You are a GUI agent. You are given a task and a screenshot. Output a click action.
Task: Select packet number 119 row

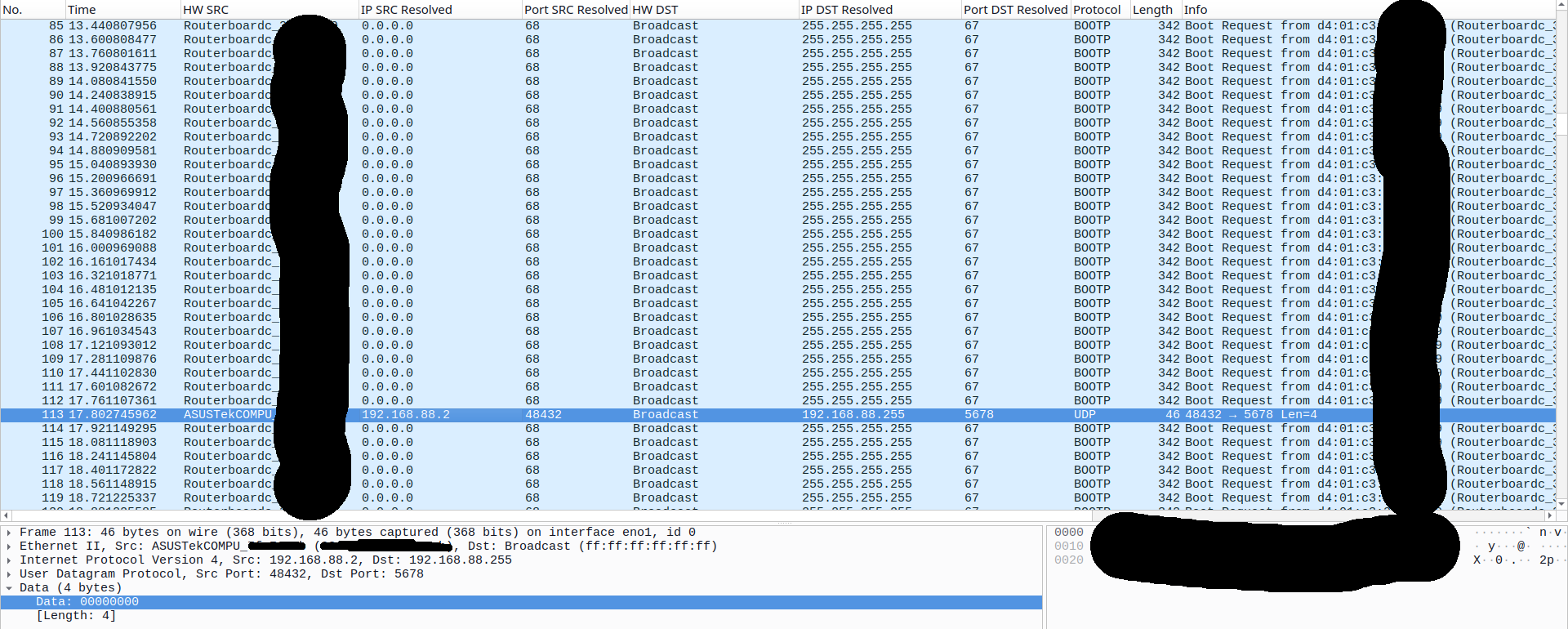click(777, 498)
